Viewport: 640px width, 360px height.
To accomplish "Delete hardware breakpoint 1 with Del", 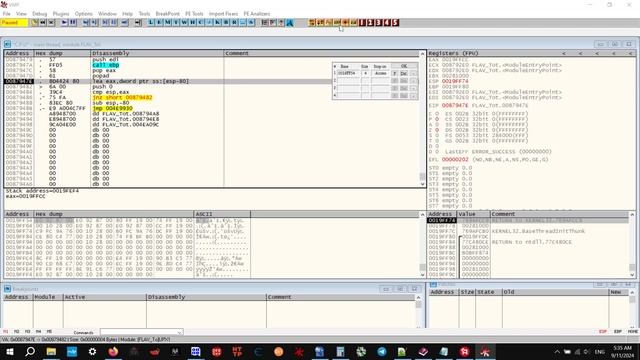I will pyautogui.click(x=404, y=73).
